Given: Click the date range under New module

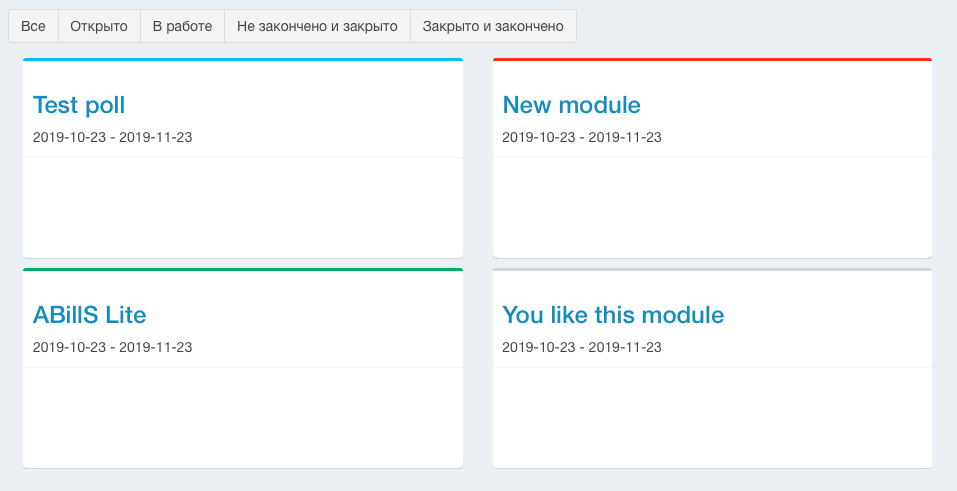Looking at the screenshot, I should pos(582,137).
